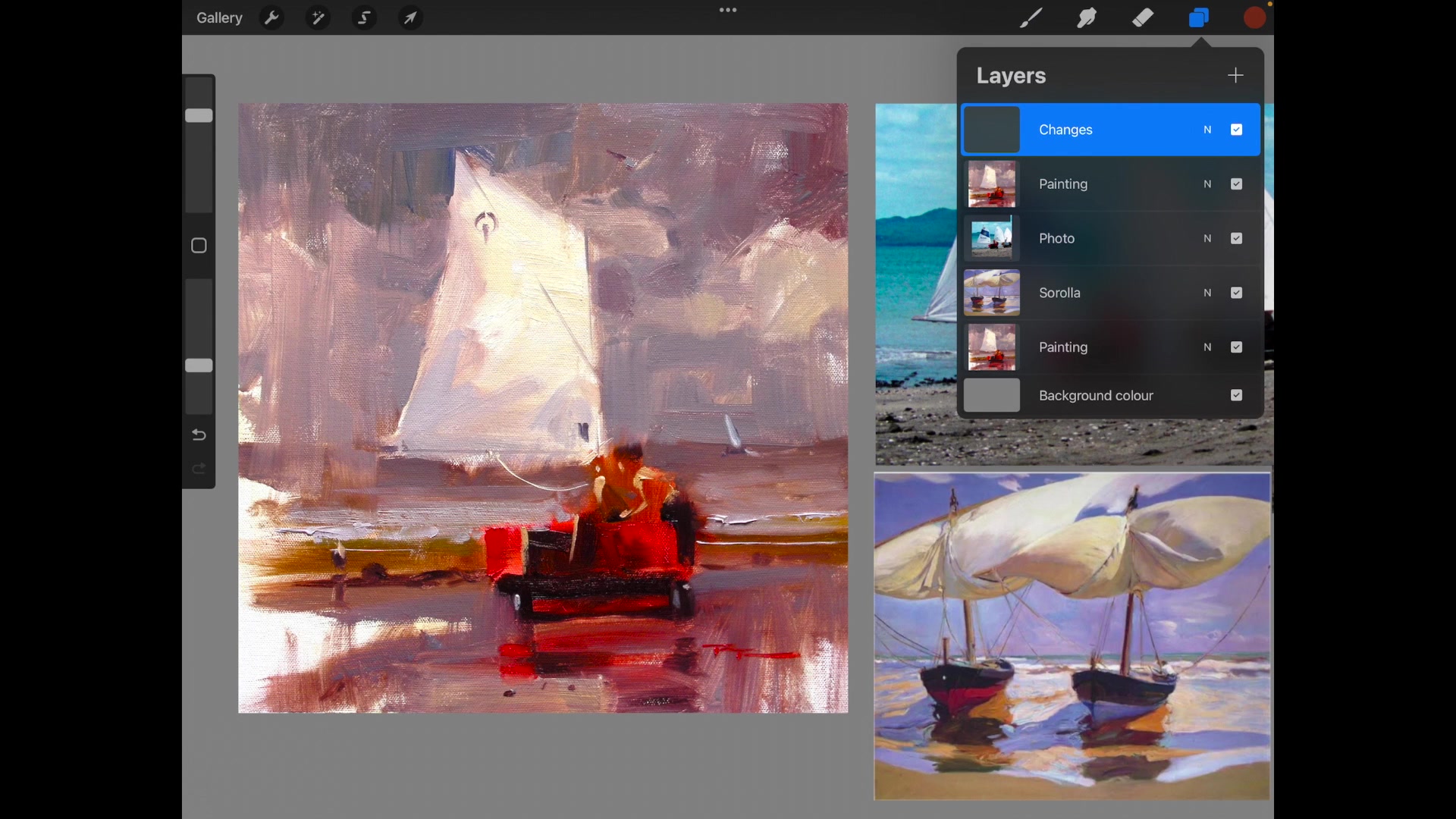Tap the Photo layer thumbnail
This screenshot has height=819, width=1456.
coord(992,238)
